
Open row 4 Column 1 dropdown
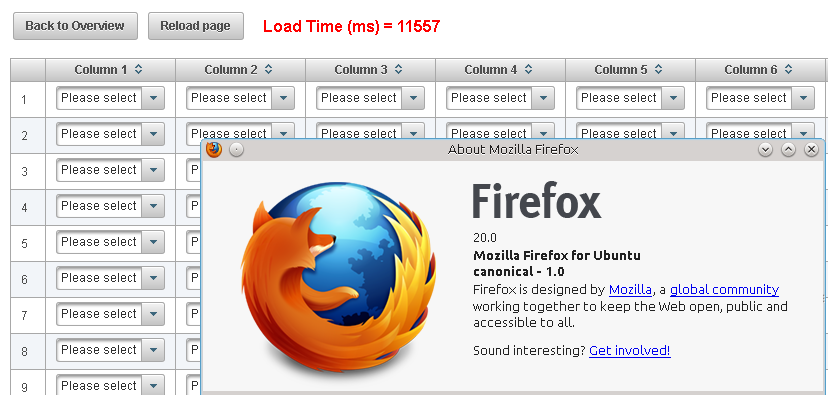[x=110, y=206]
